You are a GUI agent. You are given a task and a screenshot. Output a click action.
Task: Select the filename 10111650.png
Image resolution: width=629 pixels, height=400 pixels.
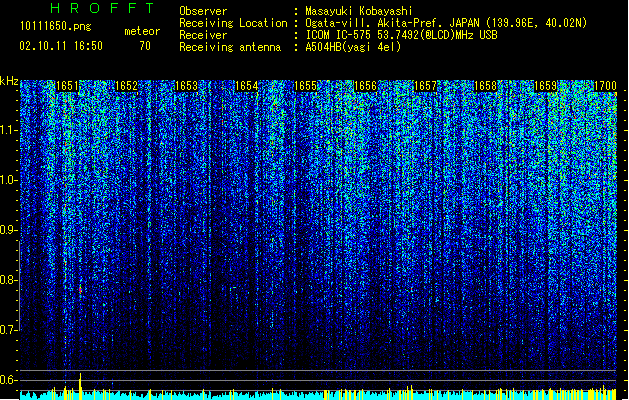click(x=55, y=26)
